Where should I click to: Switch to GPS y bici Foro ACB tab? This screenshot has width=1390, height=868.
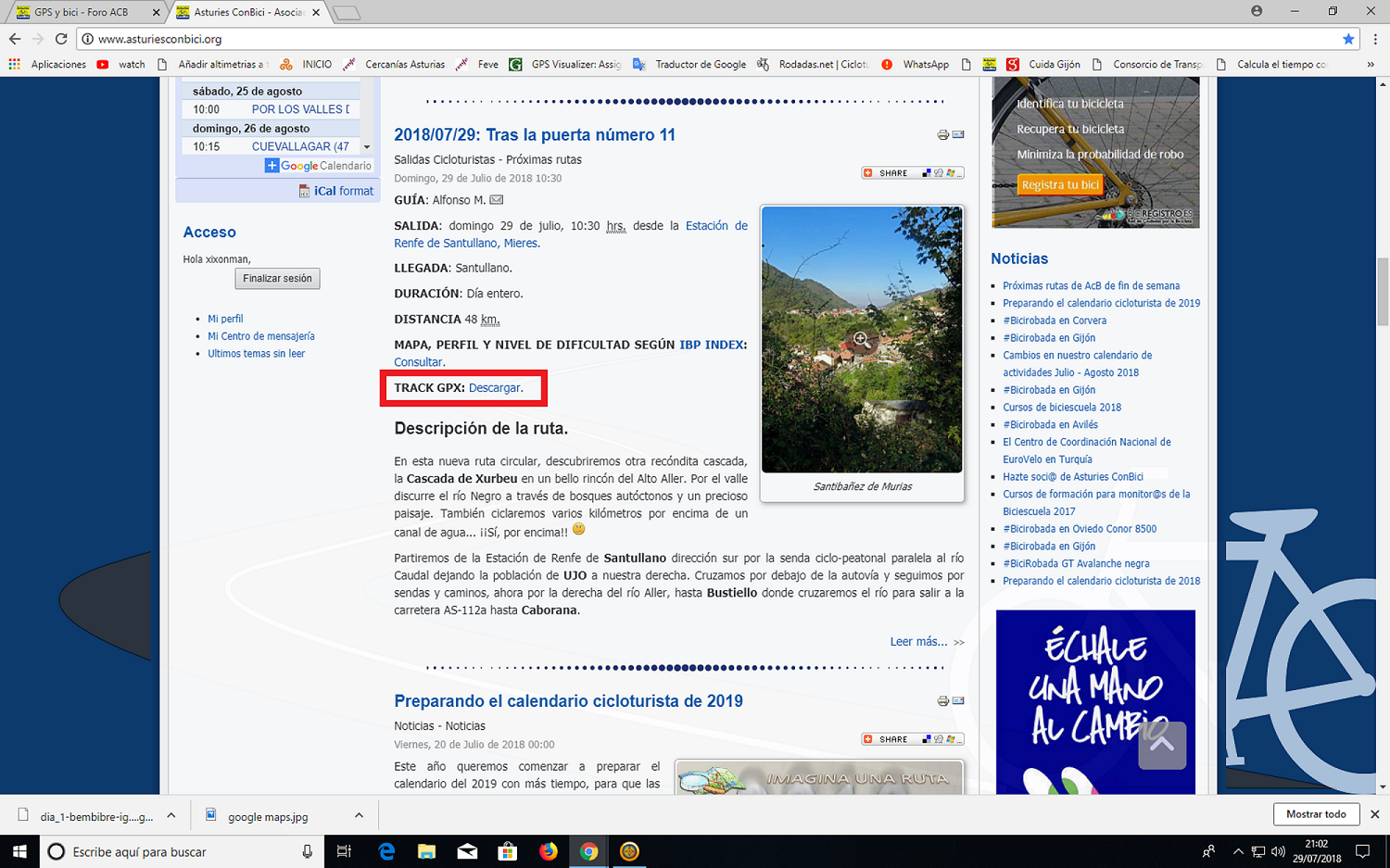[82, 12]
